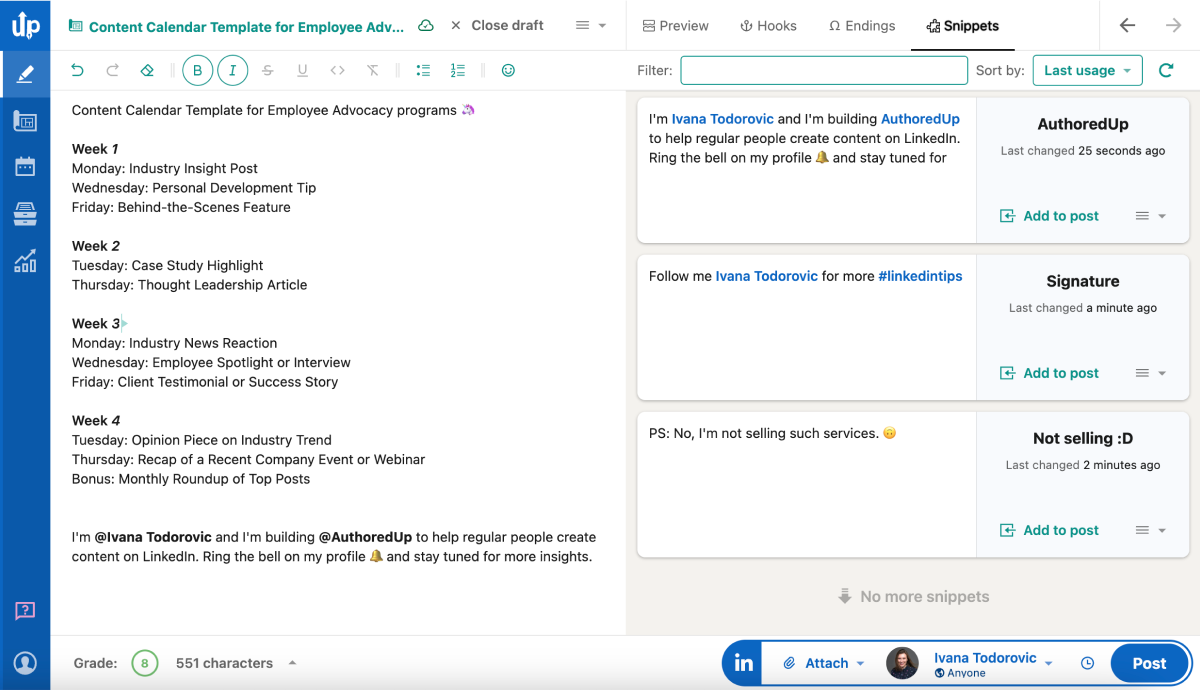Image resolution: width=1200 pixels, height=690 pixels.
Task: Click the Close draft button
Action: tap(497, 25)
